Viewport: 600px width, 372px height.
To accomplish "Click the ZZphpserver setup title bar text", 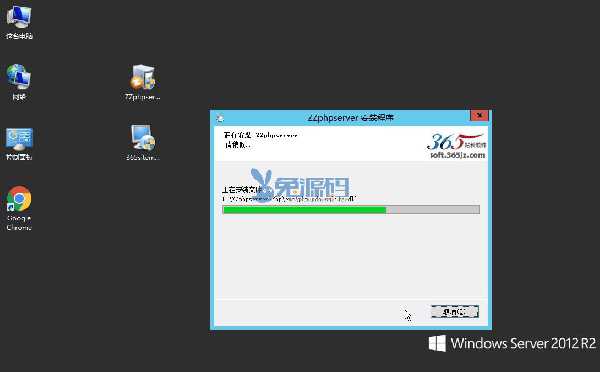I will [351, 117].
